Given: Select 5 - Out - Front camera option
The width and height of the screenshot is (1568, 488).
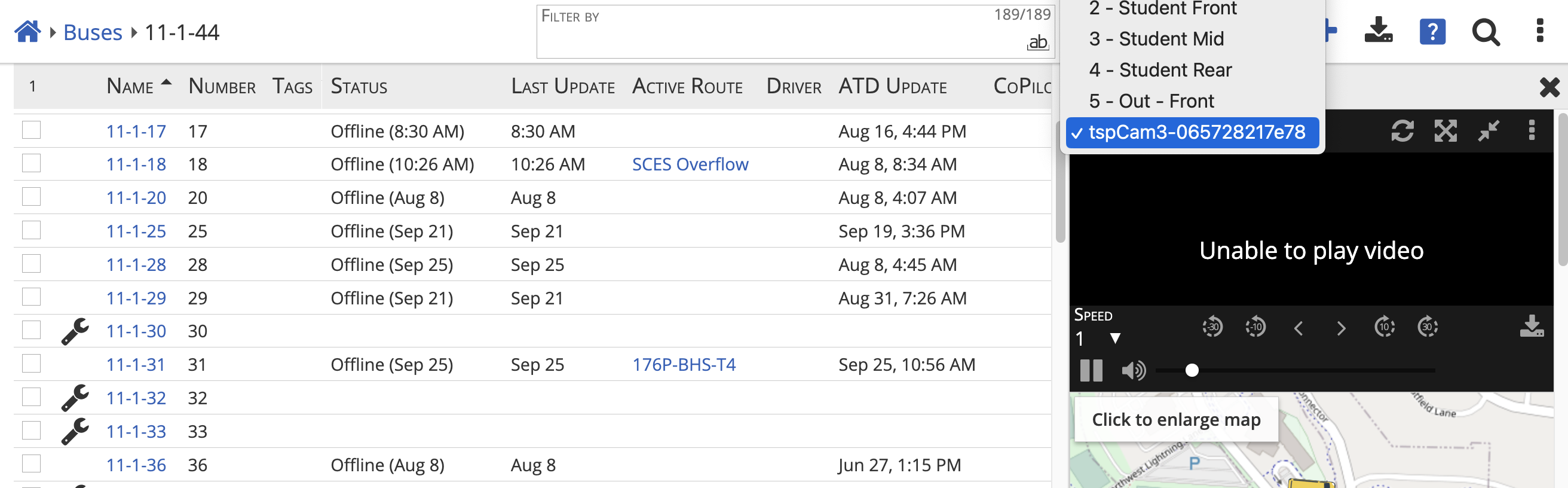Looking at the screenshot, I should pyautogui.click(x=1151, y=101).
